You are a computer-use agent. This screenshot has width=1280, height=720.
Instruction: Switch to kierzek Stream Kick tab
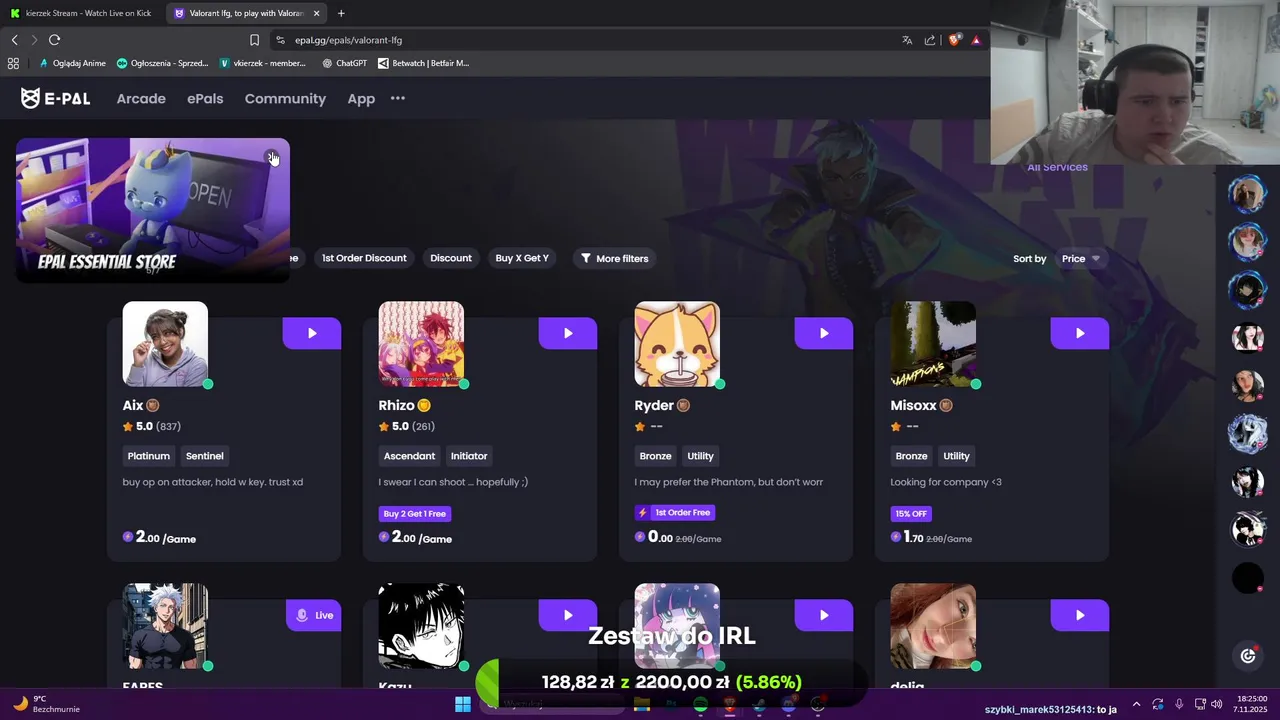(82, 13)
